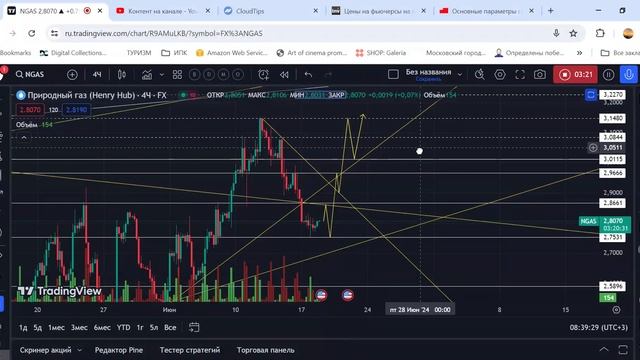Select 1д date range
Viewport: 640px width, 360px height.
(23, 327)
